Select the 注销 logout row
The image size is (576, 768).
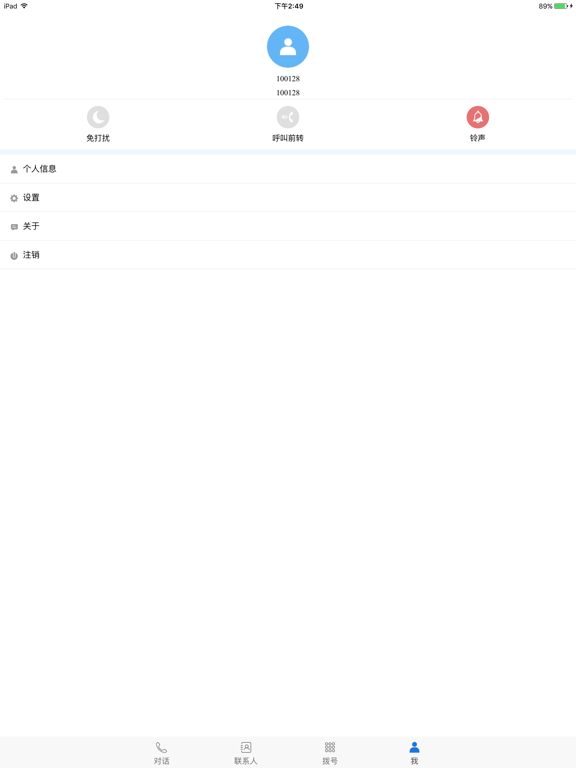click(288, 255)
